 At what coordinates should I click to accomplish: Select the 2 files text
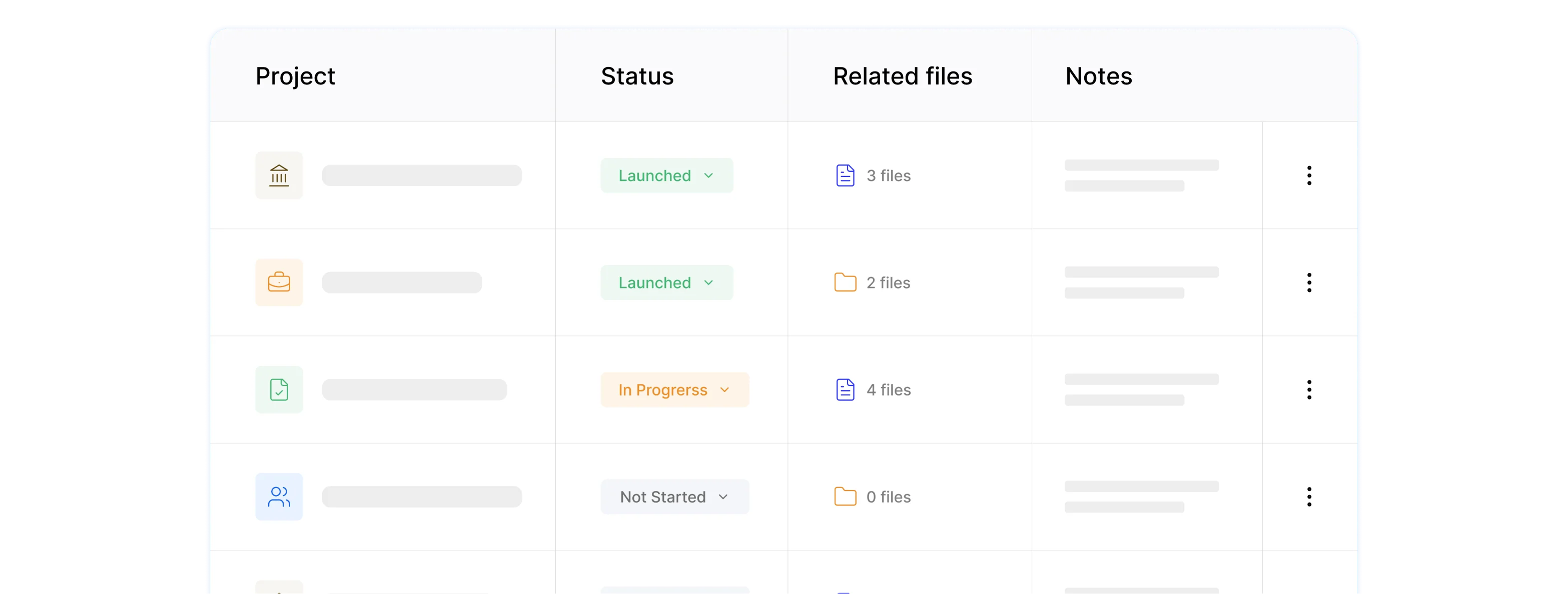click(x=889, y=282)
